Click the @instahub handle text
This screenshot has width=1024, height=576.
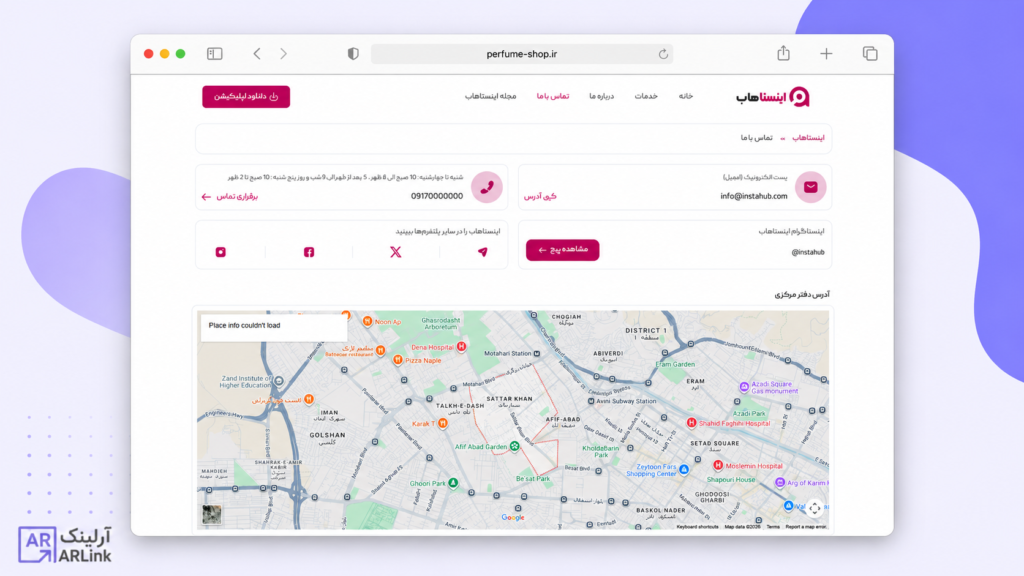[808, 252]
